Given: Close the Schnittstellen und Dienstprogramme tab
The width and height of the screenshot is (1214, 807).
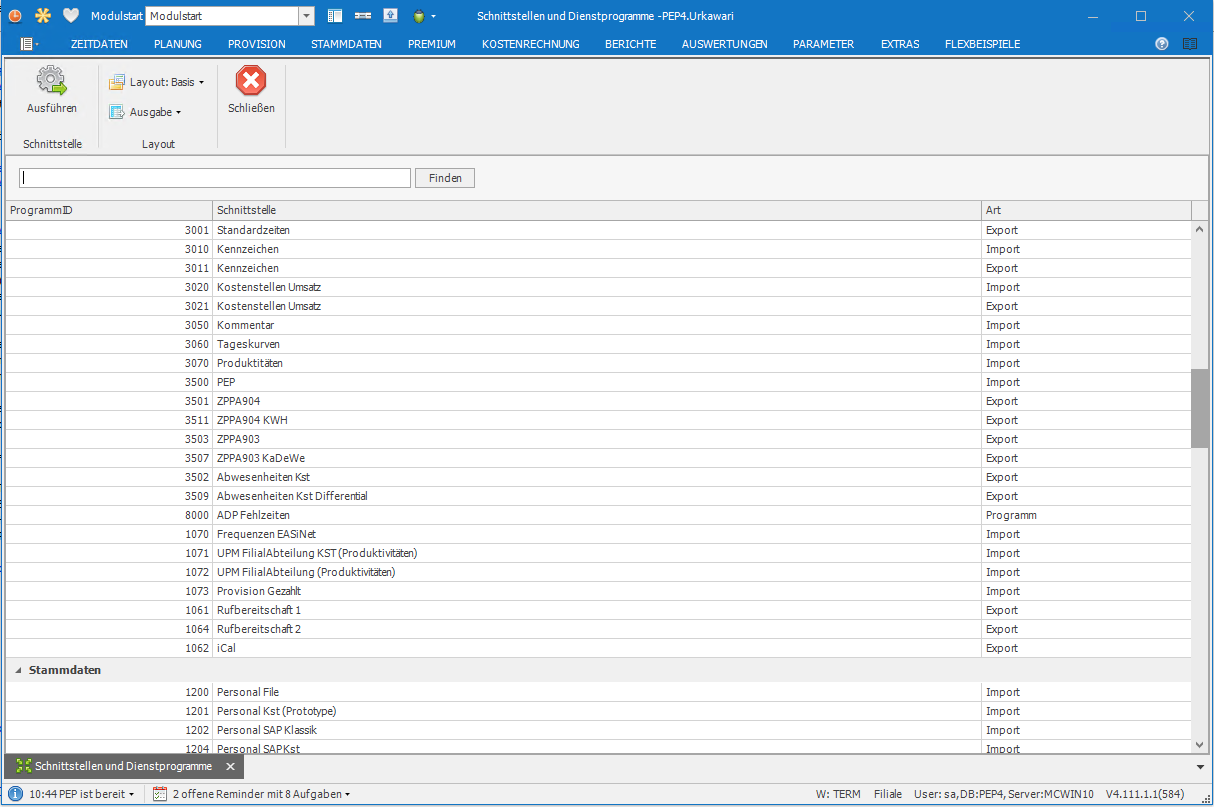Looking at the screenshot, I should coord(230,766).
